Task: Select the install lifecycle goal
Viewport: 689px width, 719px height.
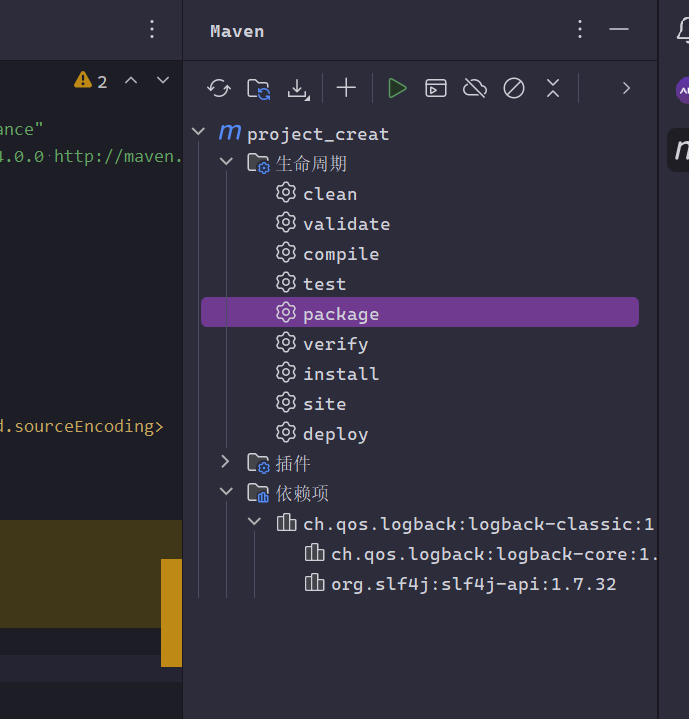Action: tap(340, 374)
